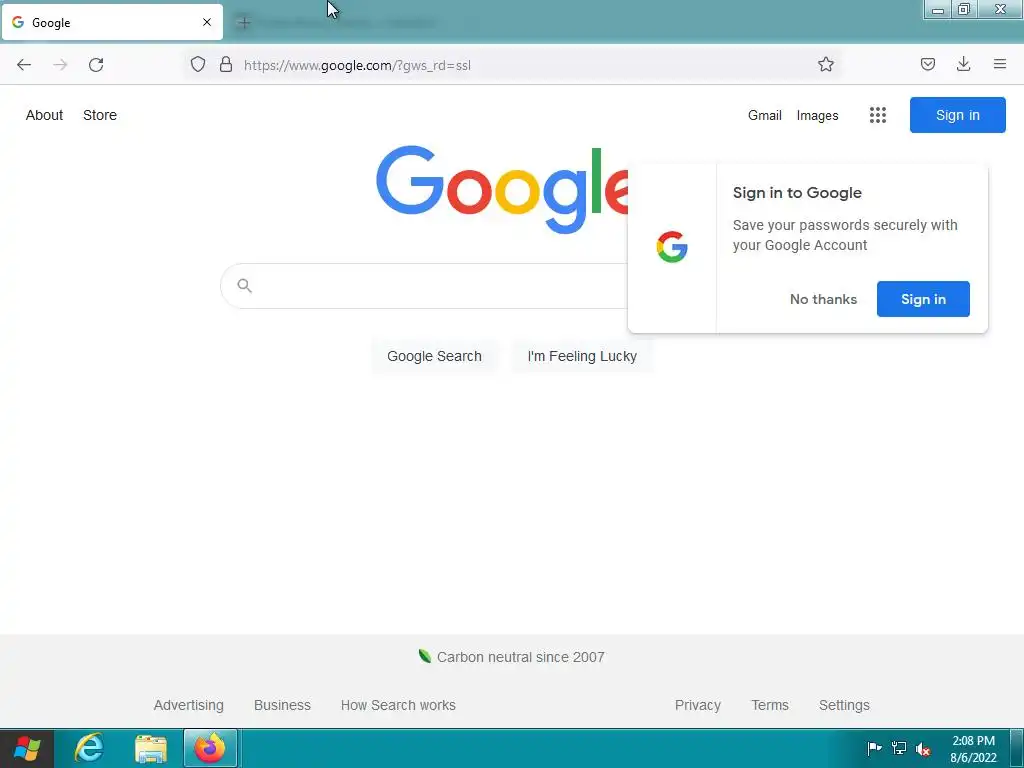This screenshot has height=768, width=1024.
Task: Select the Google browser tab
Action: 112,22
